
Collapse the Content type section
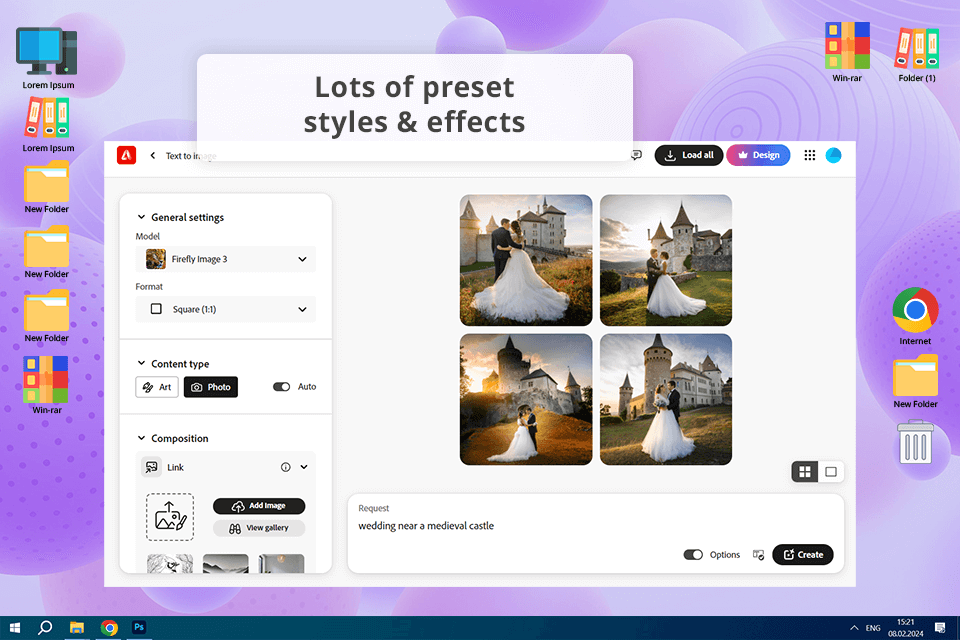point(141,363)
